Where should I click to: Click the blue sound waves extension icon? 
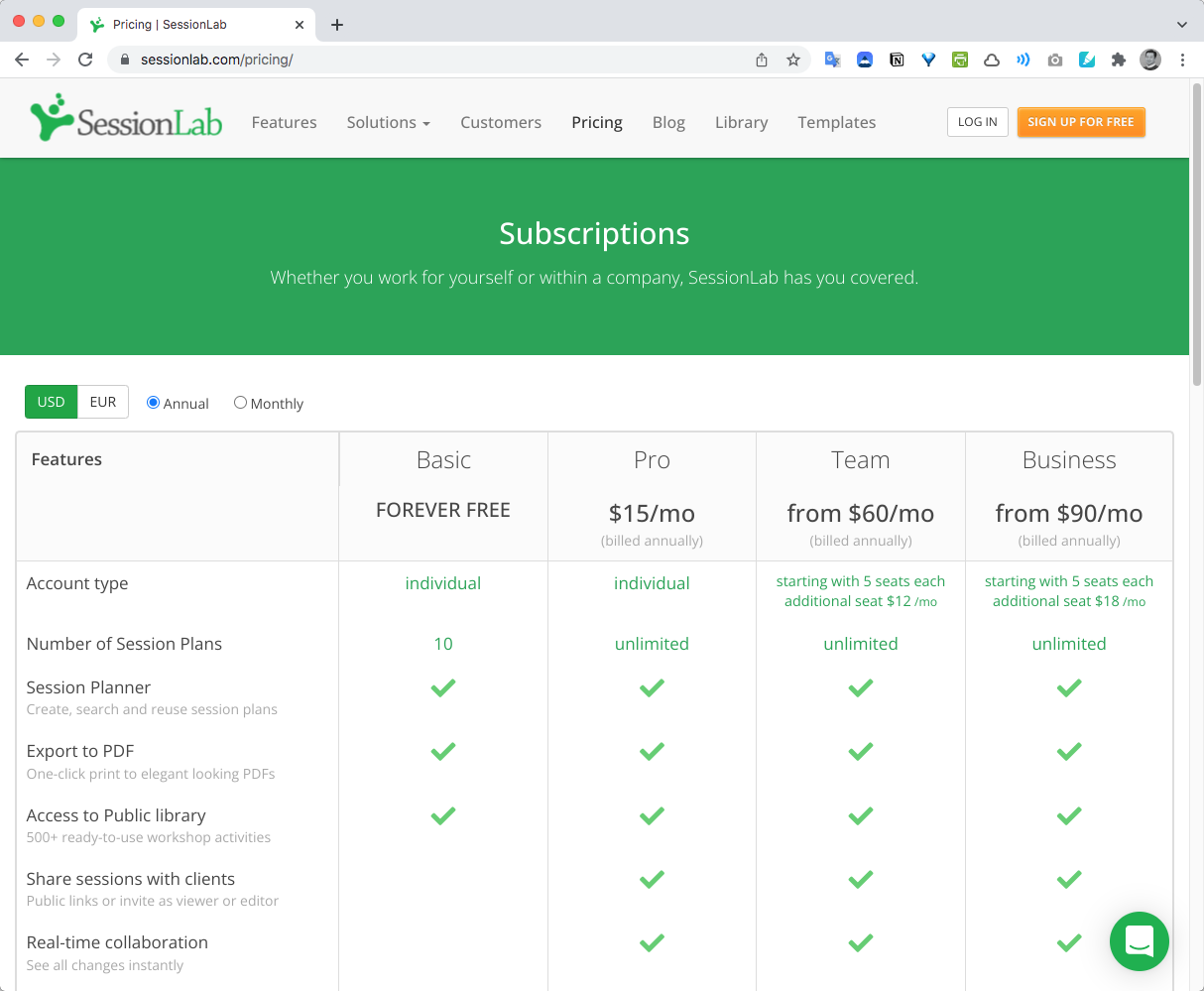(1023, 60)
